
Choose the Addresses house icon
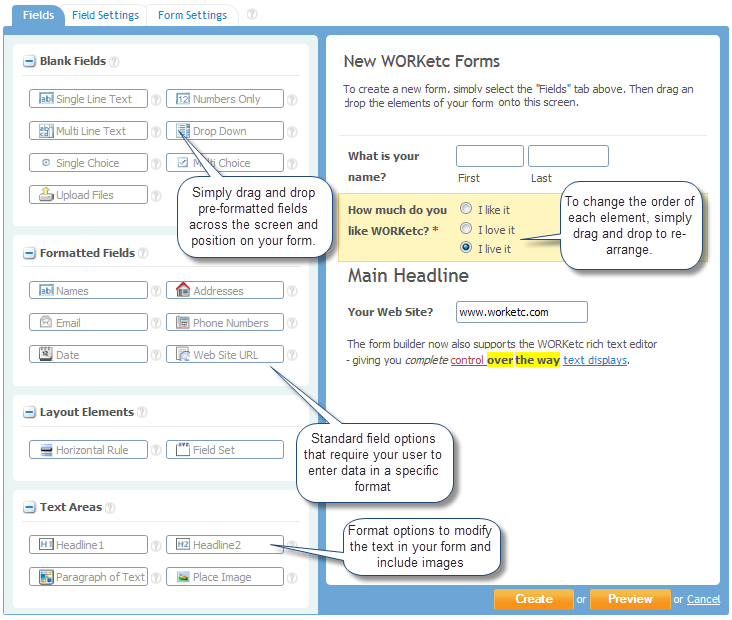183,291
